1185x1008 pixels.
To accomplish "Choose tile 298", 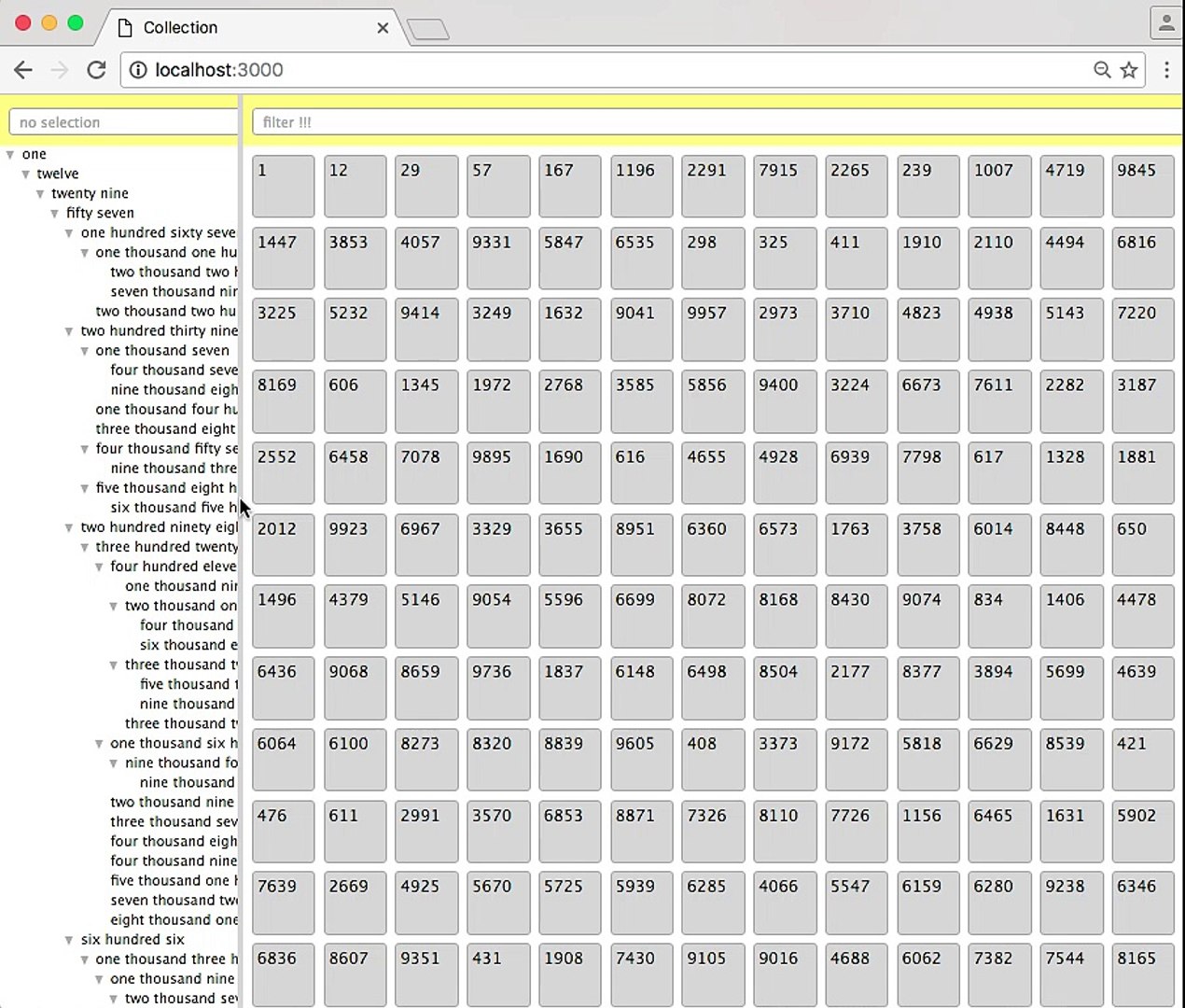I will [713, 258].
